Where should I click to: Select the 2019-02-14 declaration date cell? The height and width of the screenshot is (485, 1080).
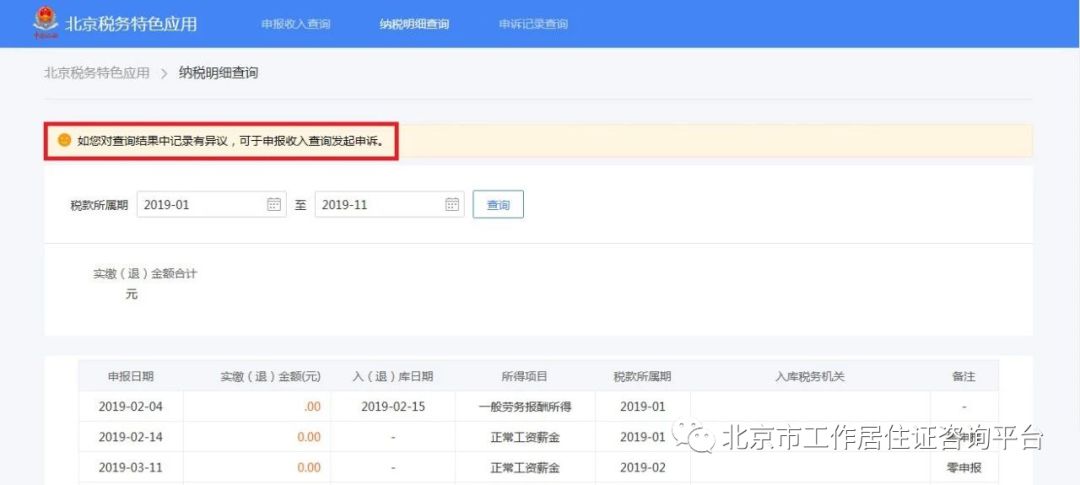tap(131, 437)
